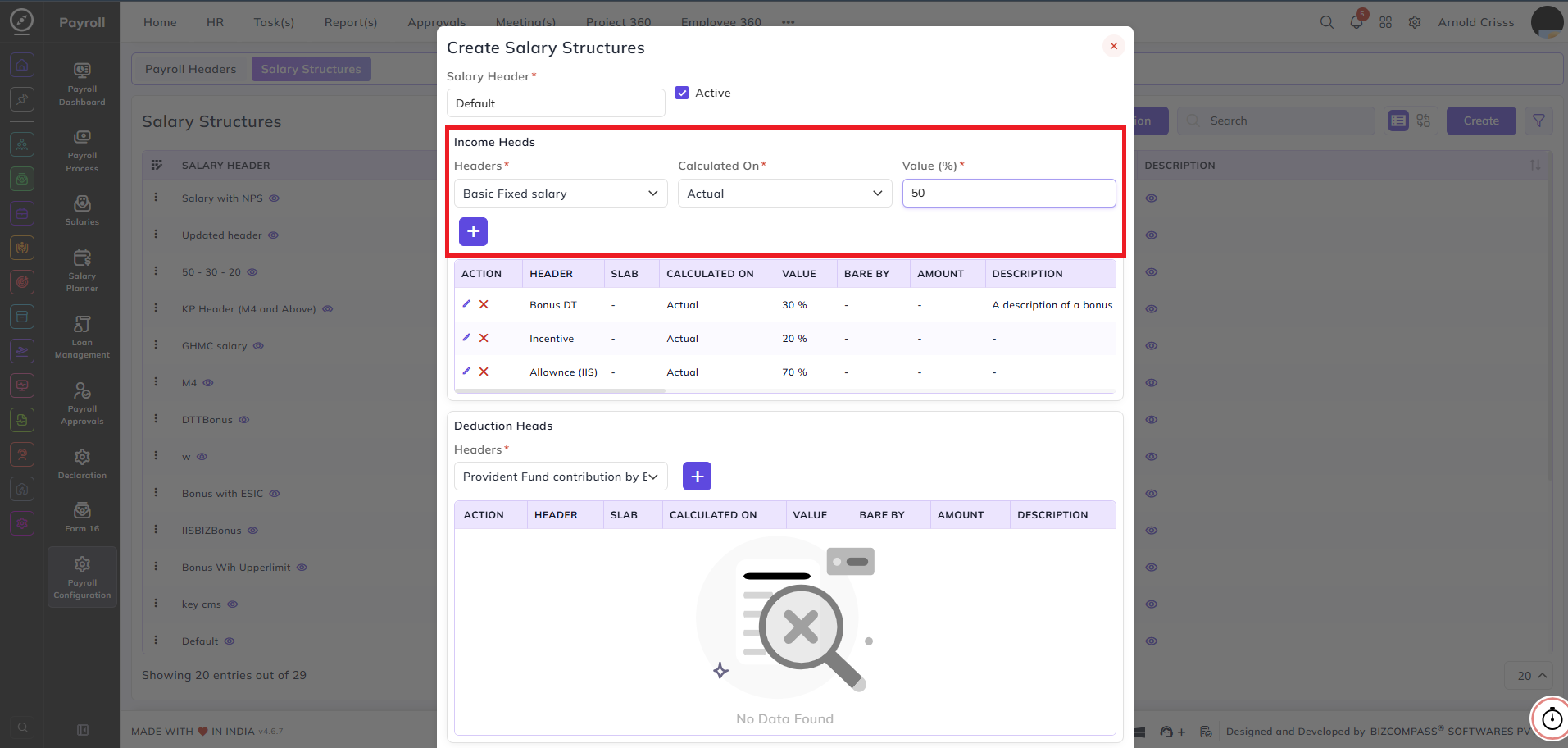Add income head with plus button
Screen dimensions: 1568x748
[473, 231]
